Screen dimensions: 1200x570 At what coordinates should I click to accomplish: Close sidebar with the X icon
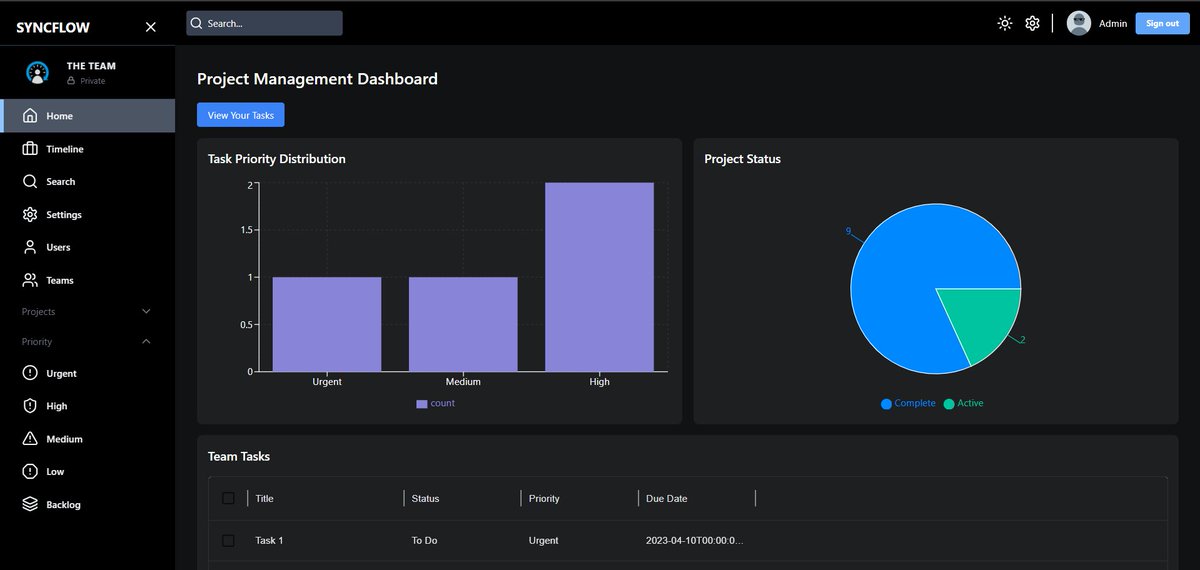point(151,27)
